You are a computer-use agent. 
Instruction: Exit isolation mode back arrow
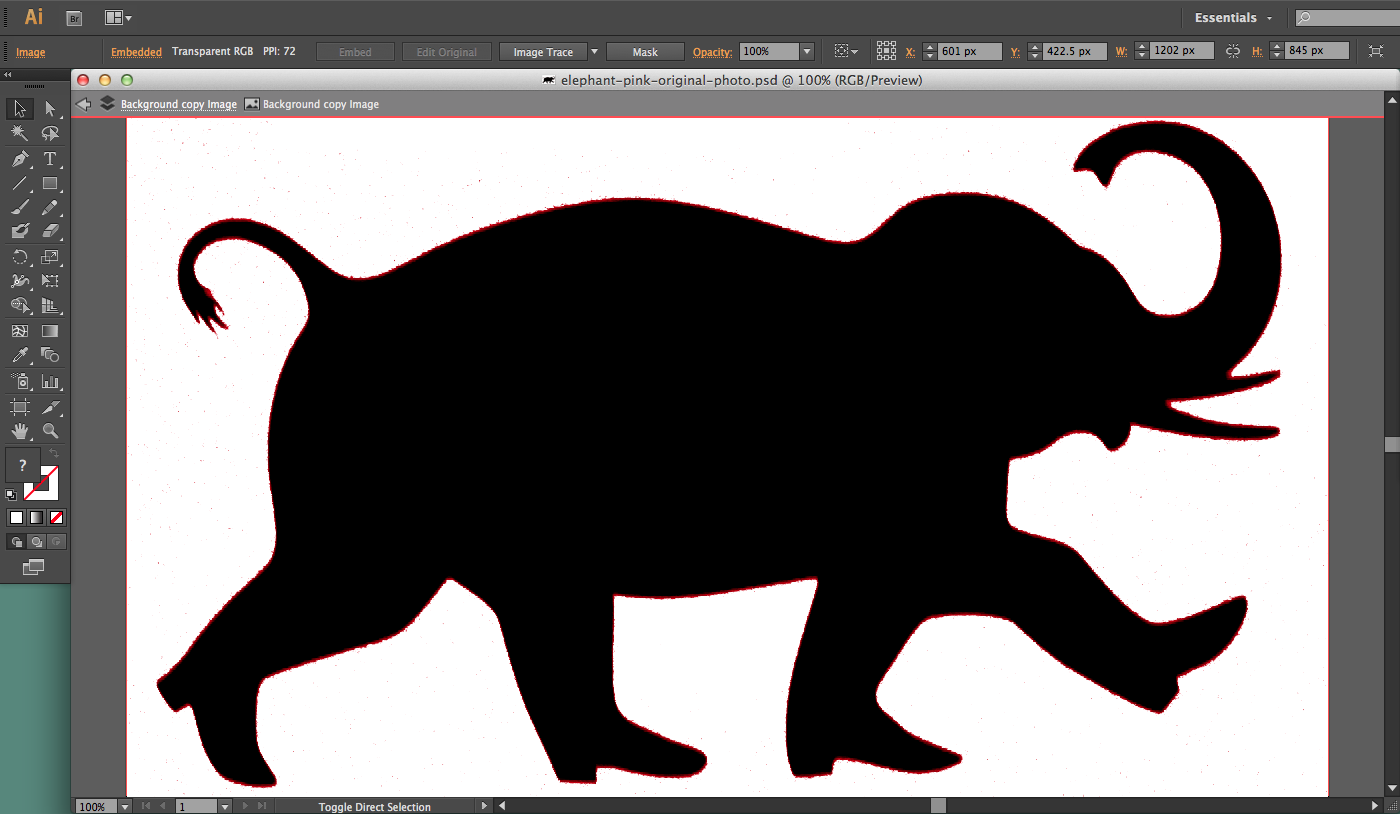[x=84, y=104]
